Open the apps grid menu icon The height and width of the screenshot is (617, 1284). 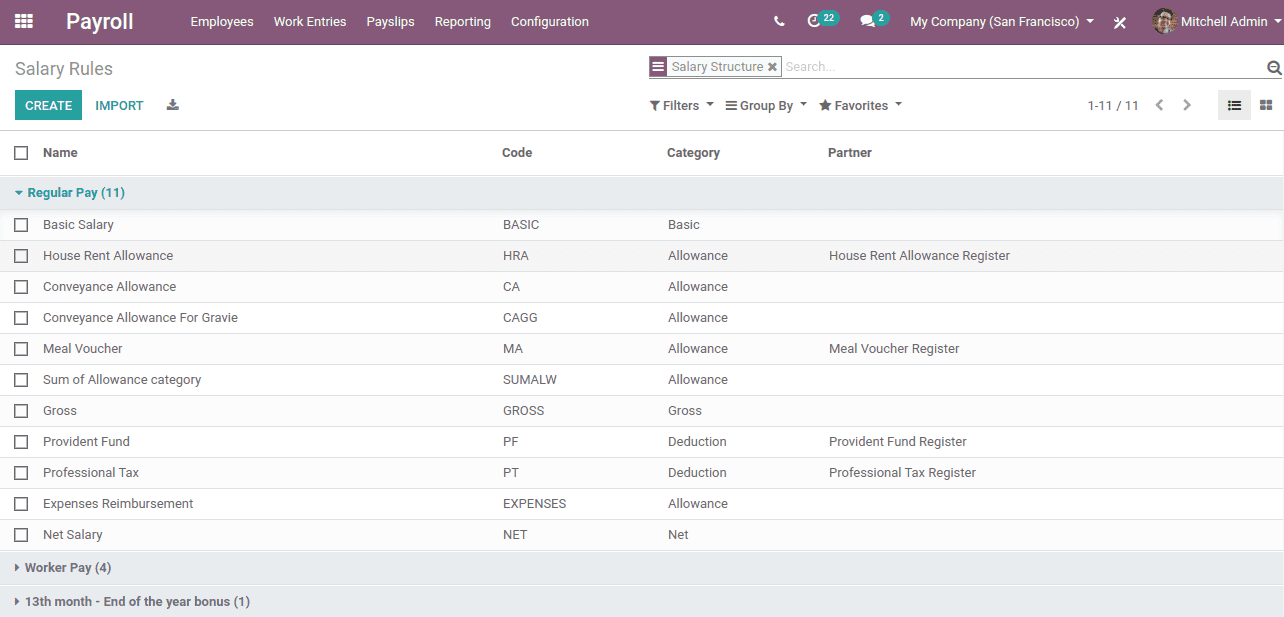click(24, 21)
